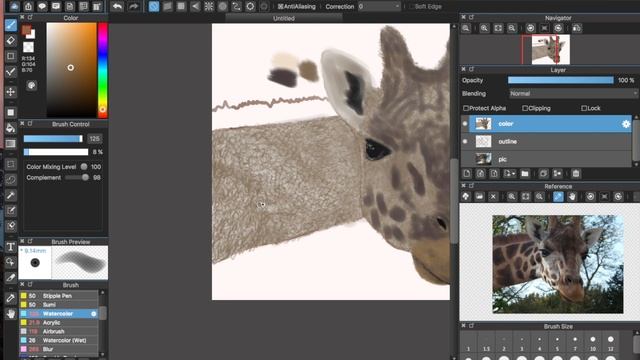Select the rectangular Select tool
This screenshot has width=640, height=360.
(x=11, y=164)
